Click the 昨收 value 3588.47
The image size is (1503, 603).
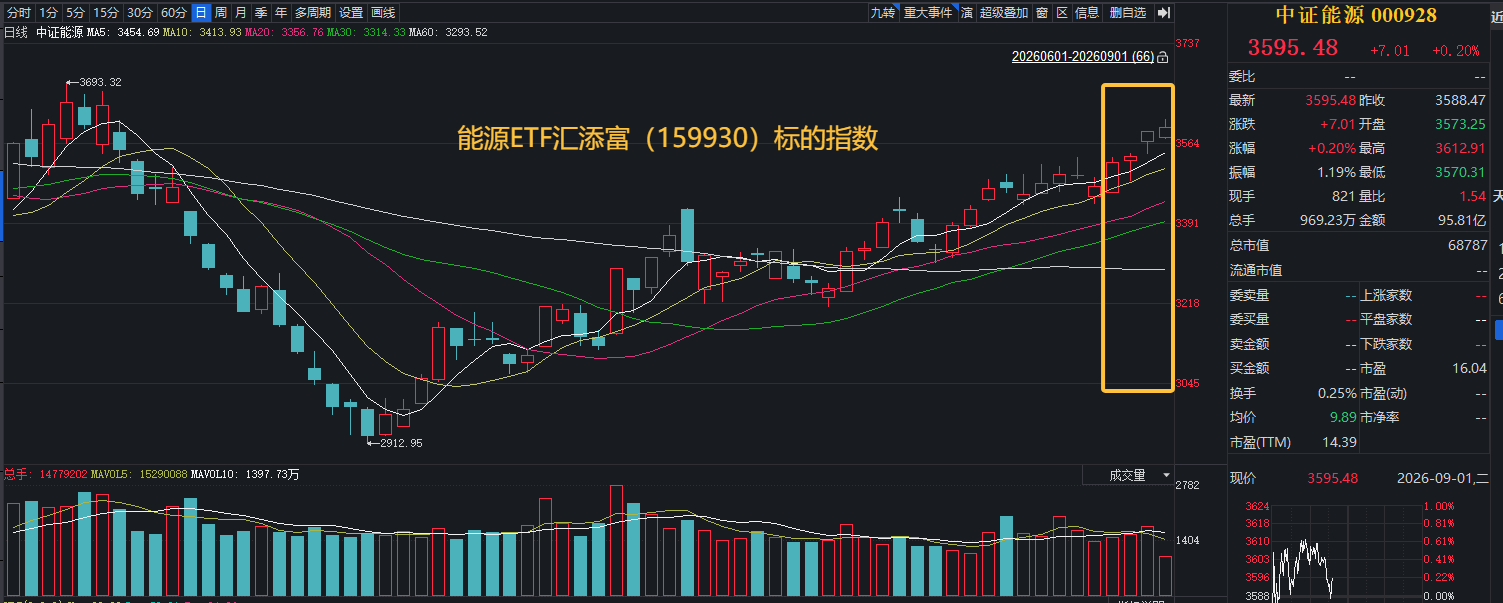[x=1460, y=100]
